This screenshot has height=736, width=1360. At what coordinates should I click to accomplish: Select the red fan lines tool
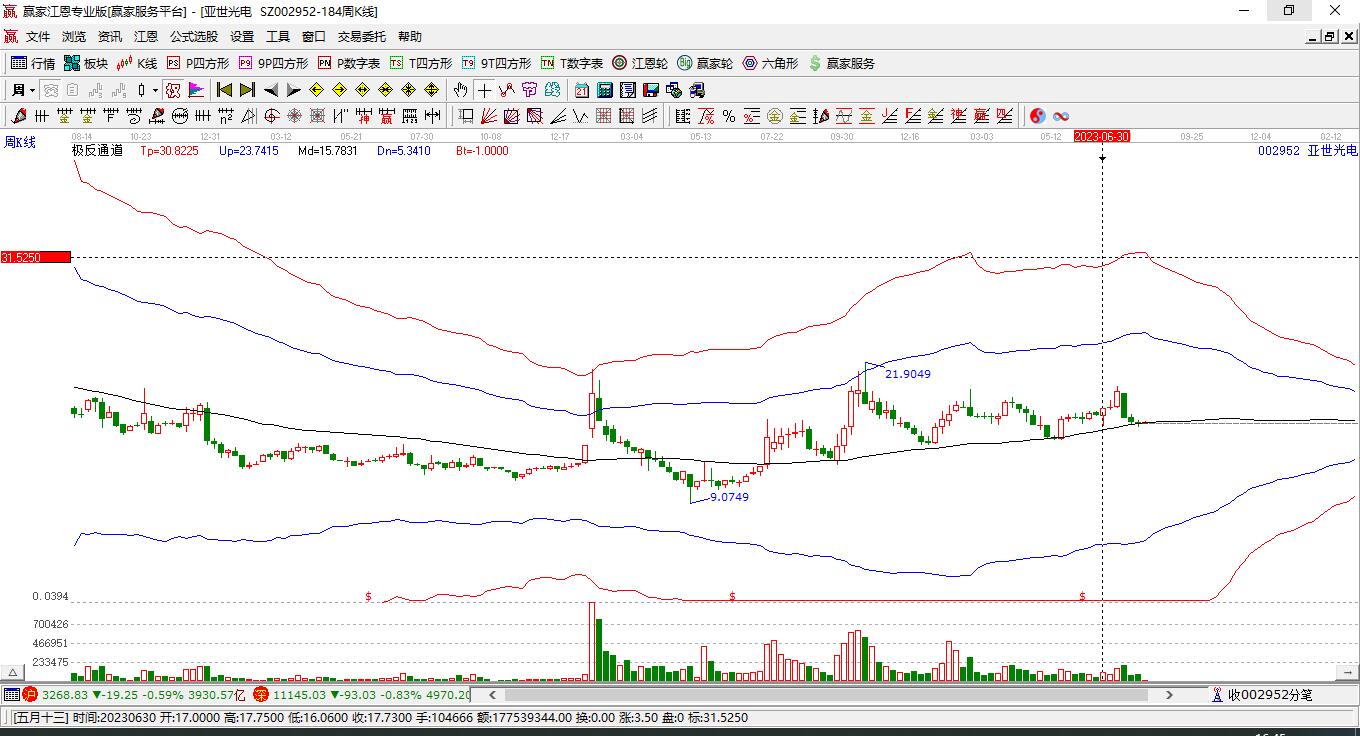pos(489,116)
